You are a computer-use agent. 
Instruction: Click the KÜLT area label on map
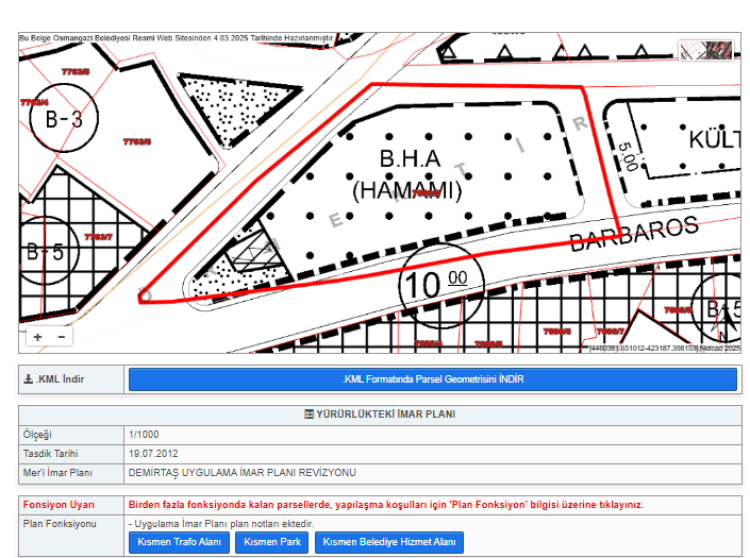(712, 139)
